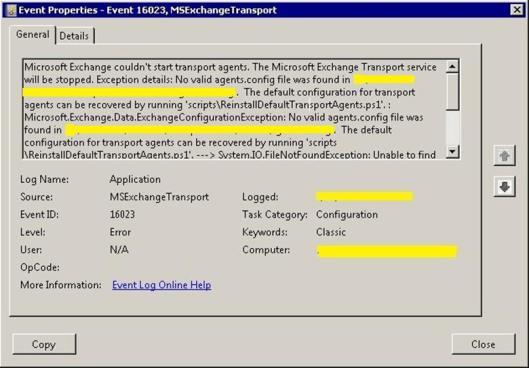Select the General tab
The height and width of the screenshot is (368, 529).
pos(33,35)
